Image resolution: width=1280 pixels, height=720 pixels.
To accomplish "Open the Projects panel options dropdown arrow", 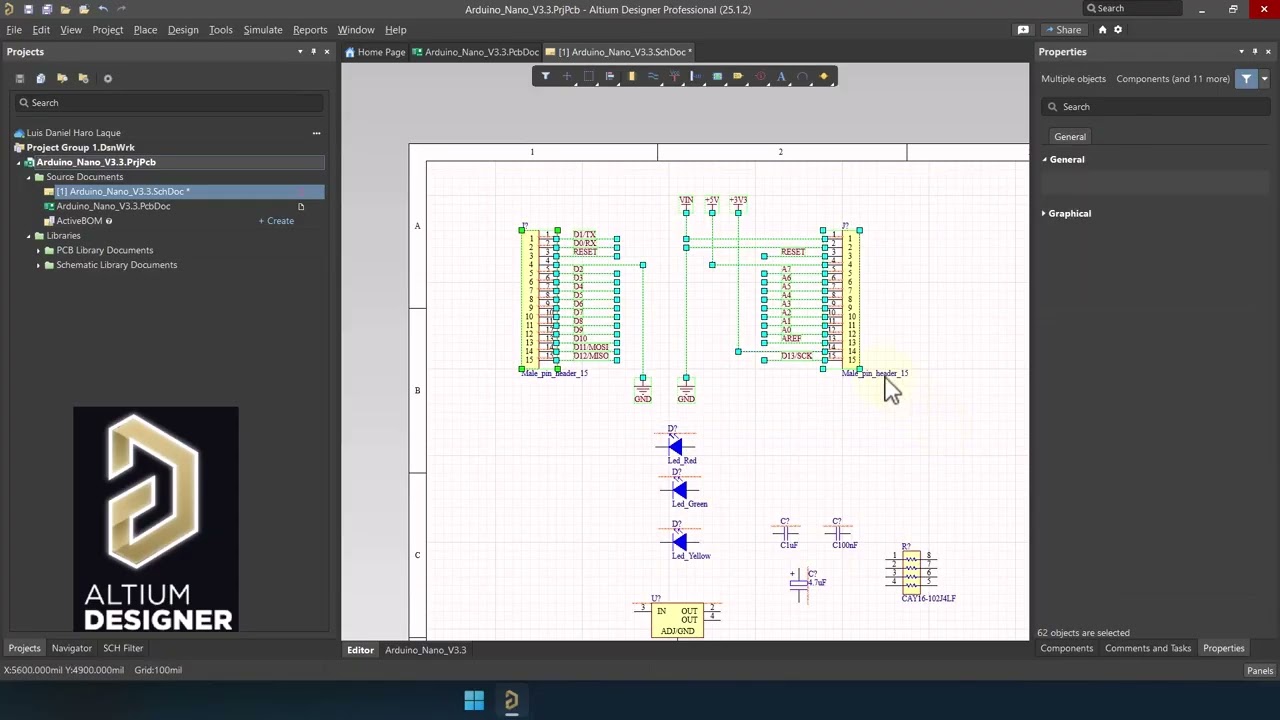I will click(300, 52).
